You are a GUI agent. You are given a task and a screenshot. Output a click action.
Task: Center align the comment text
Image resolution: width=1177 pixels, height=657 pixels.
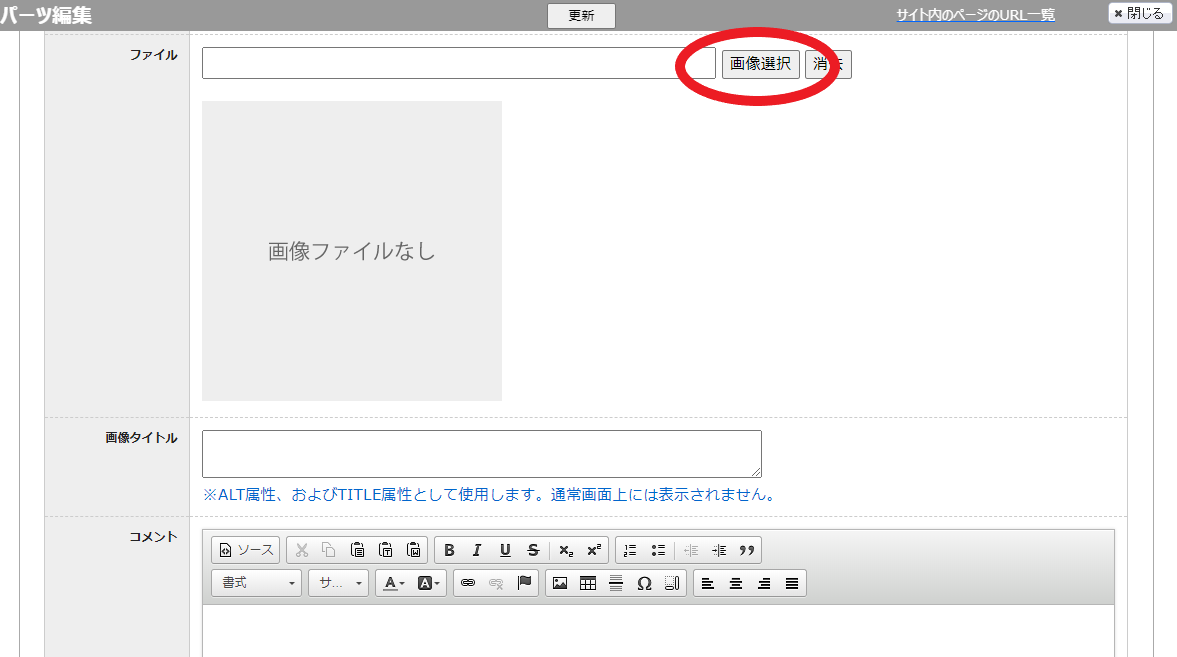[736, 583]
